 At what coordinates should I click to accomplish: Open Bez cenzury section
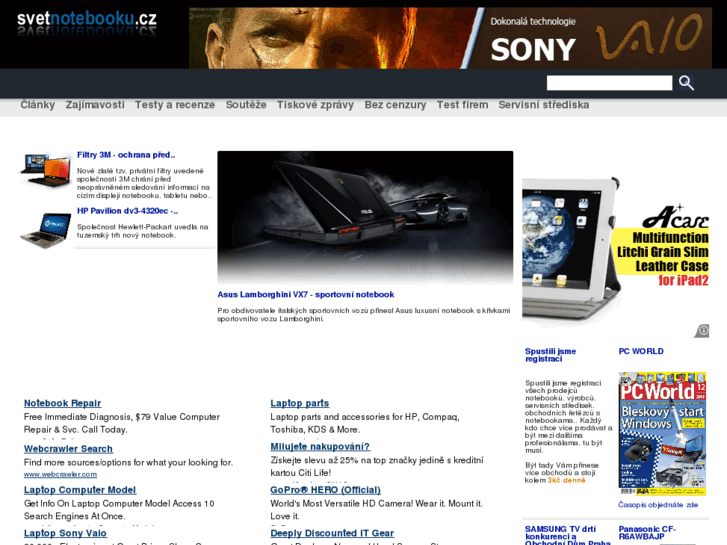click(x=395, y=105)
